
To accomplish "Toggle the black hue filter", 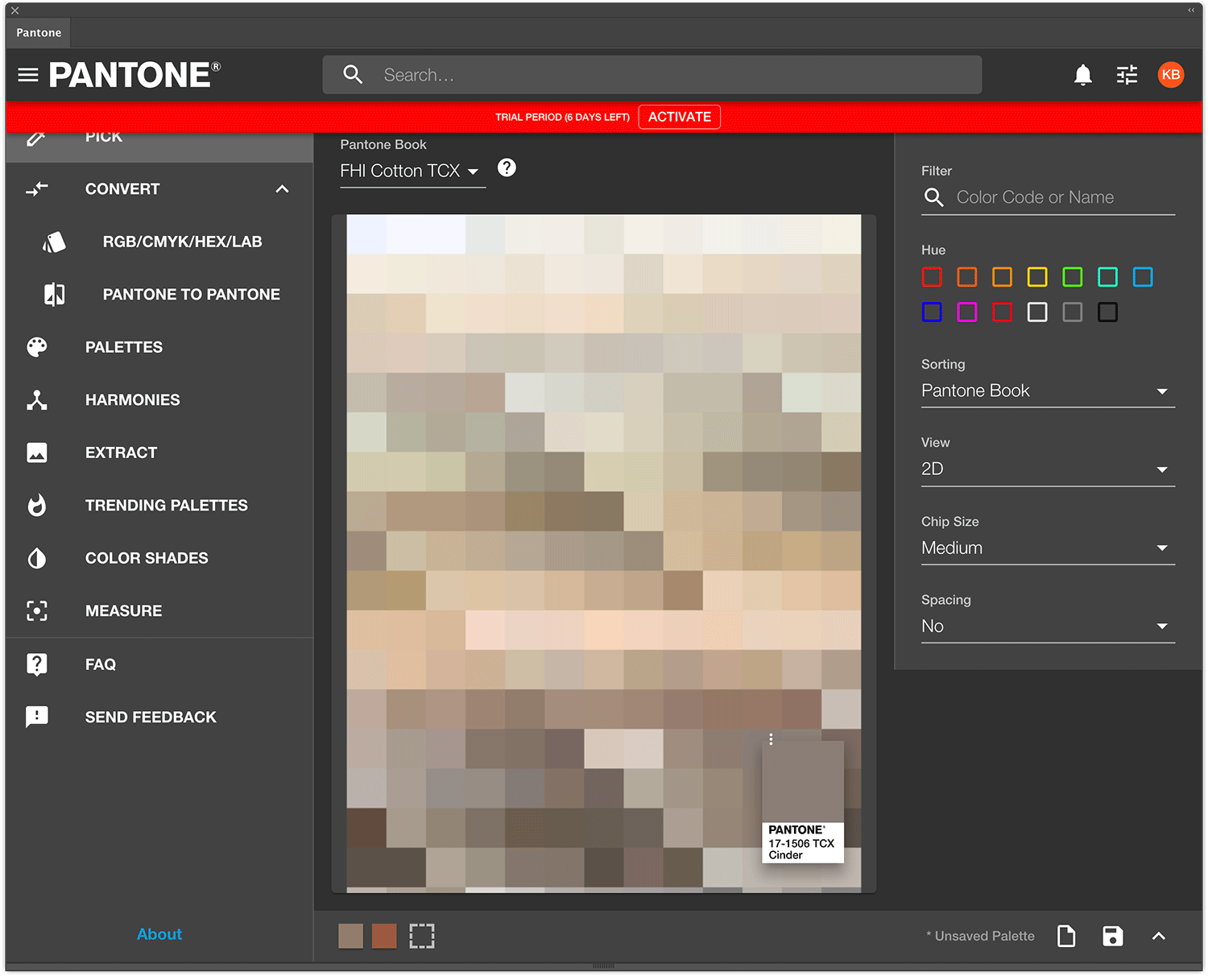I will click(x=1108, y=312).
